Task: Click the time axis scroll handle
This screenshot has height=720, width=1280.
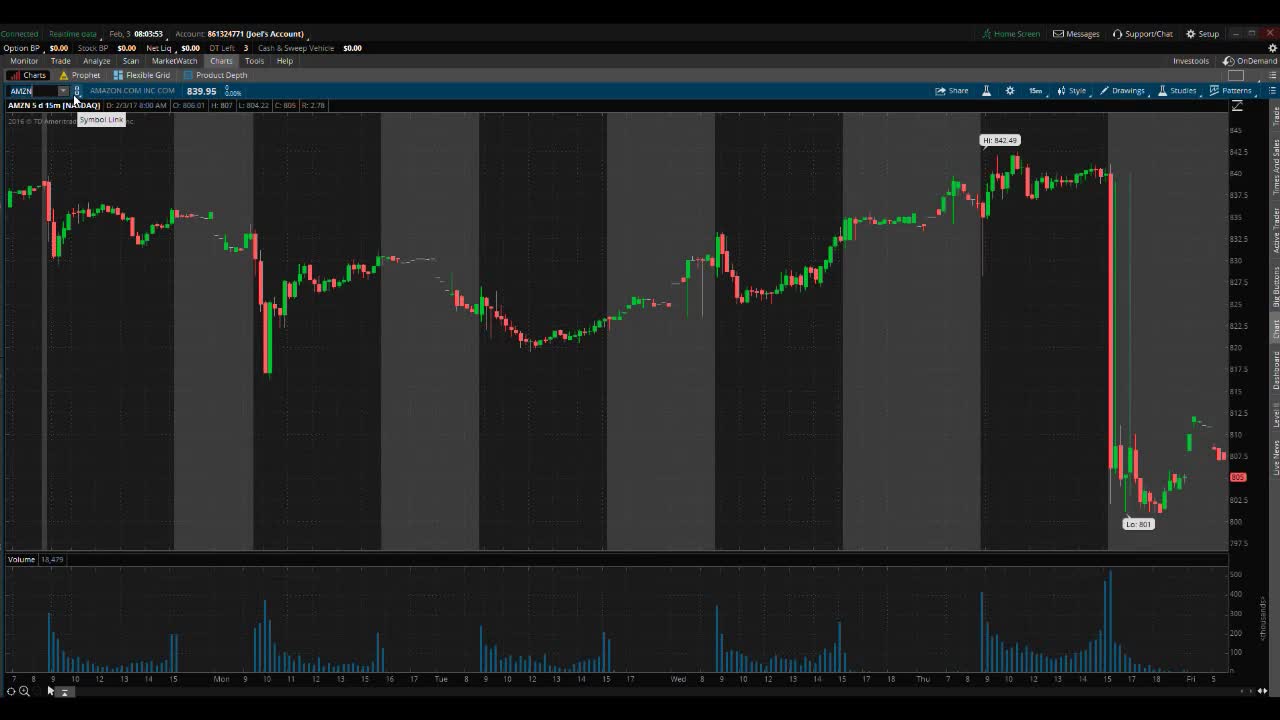Action: click(64, 692)
